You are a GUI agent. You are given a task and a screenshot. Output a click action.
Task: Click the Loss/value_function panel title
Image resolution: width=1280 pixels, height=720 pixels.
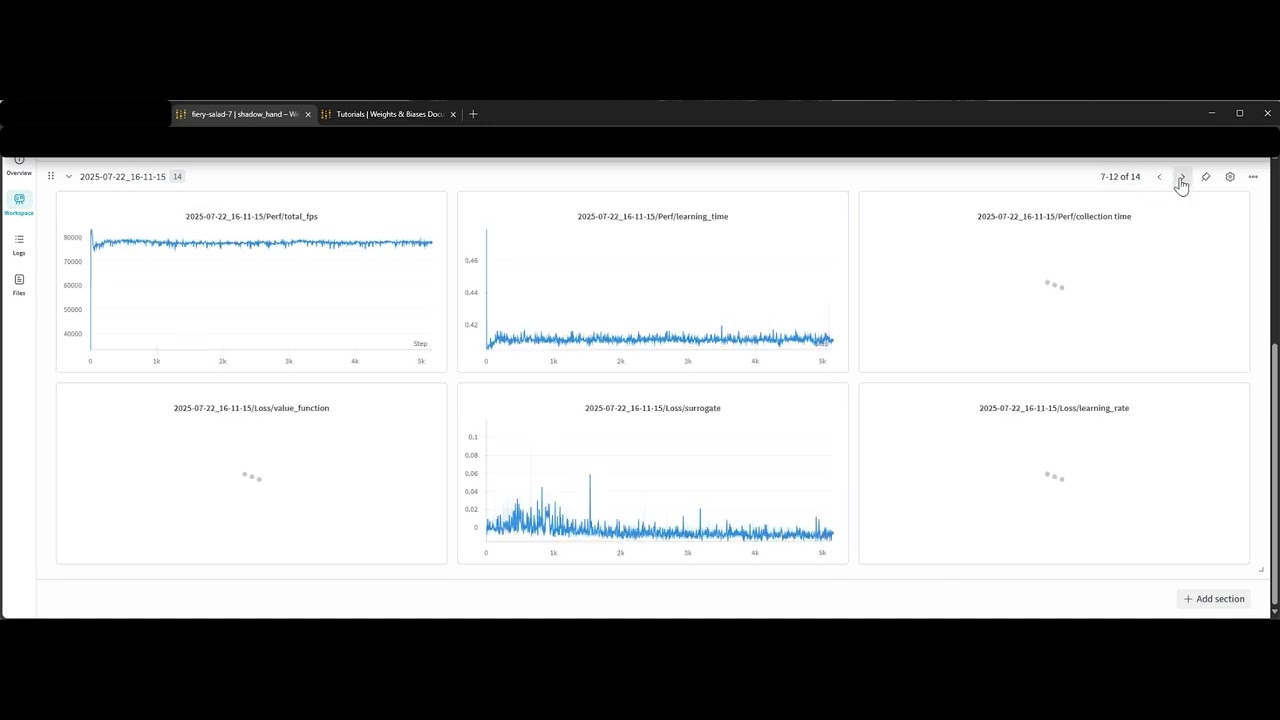[x=251, y=408]
